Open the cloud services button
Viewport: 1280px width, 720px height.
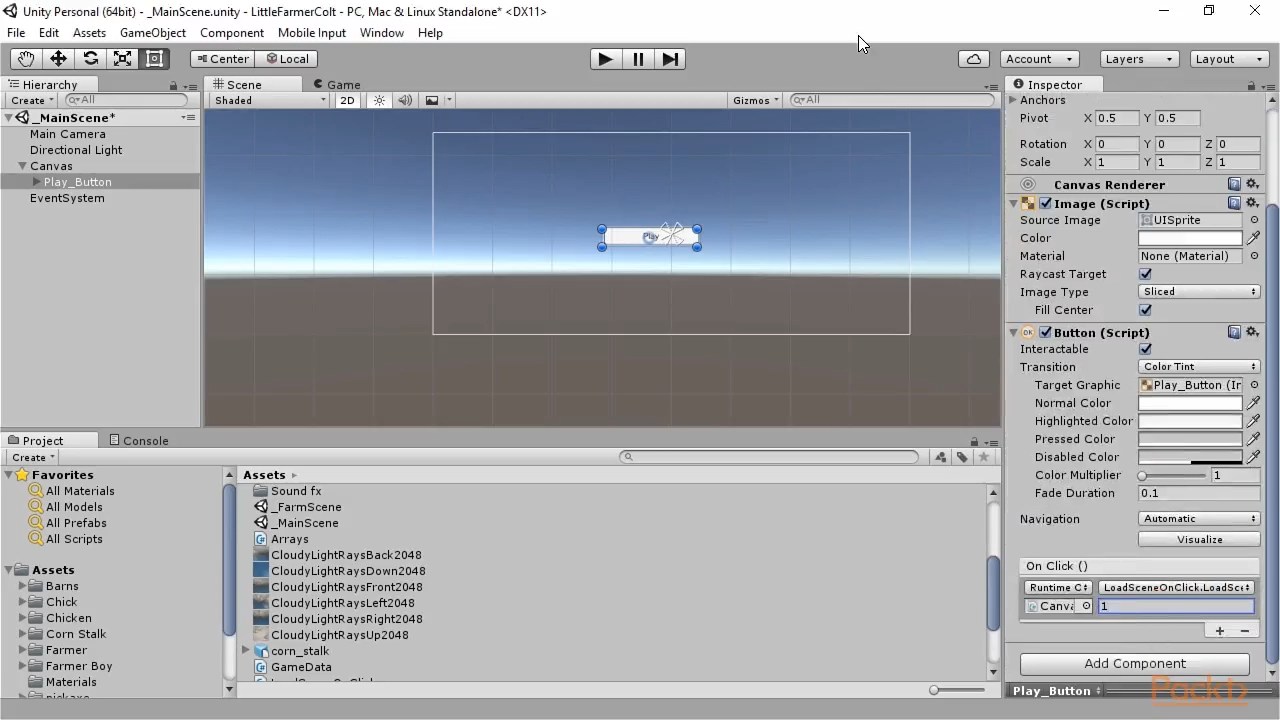point(974,59)
